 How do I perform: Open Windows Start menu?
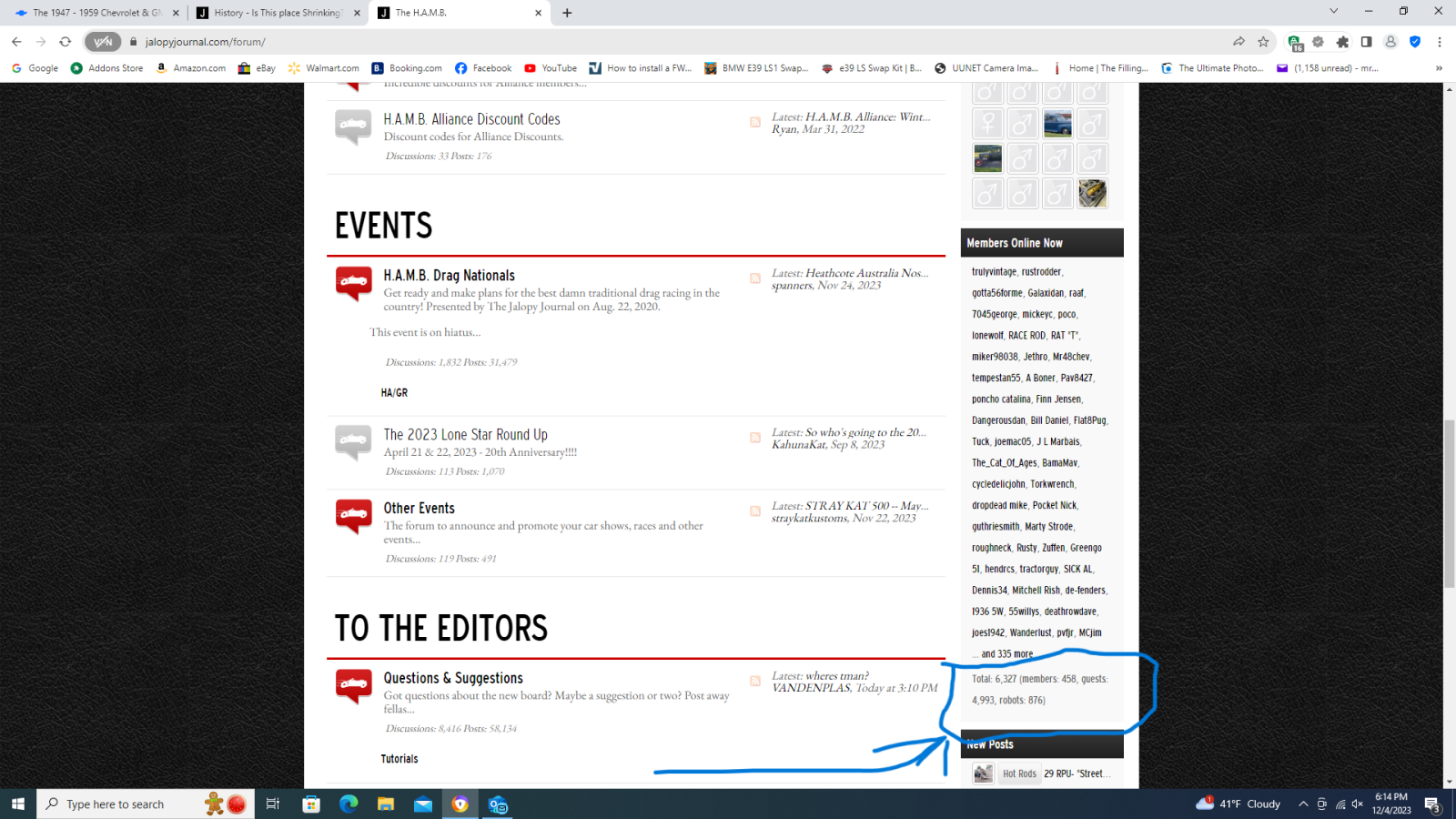coord(17,804)
